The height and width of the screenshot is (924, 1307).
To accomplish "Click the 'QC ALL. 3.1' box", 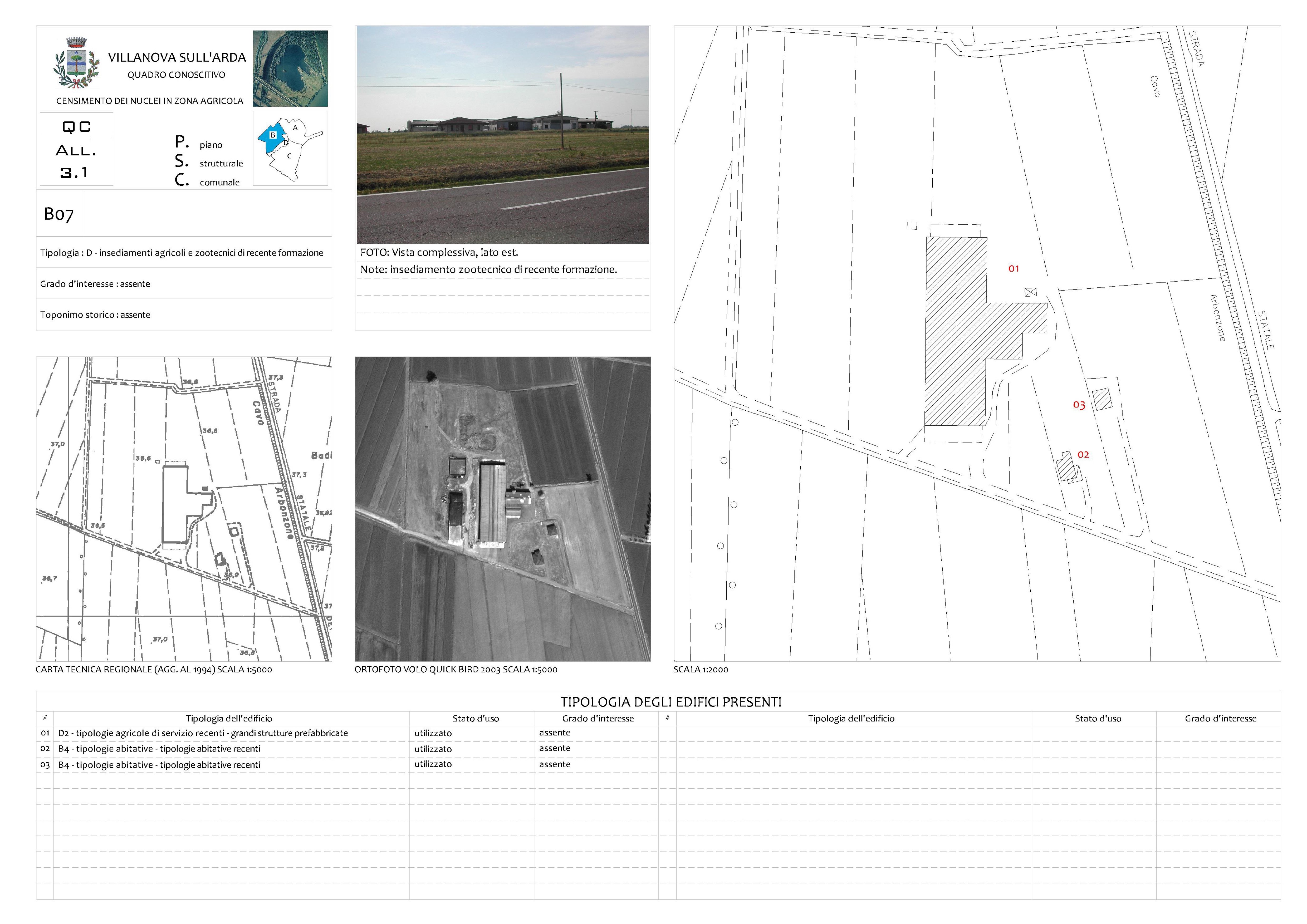I will [x=76, y=149].
